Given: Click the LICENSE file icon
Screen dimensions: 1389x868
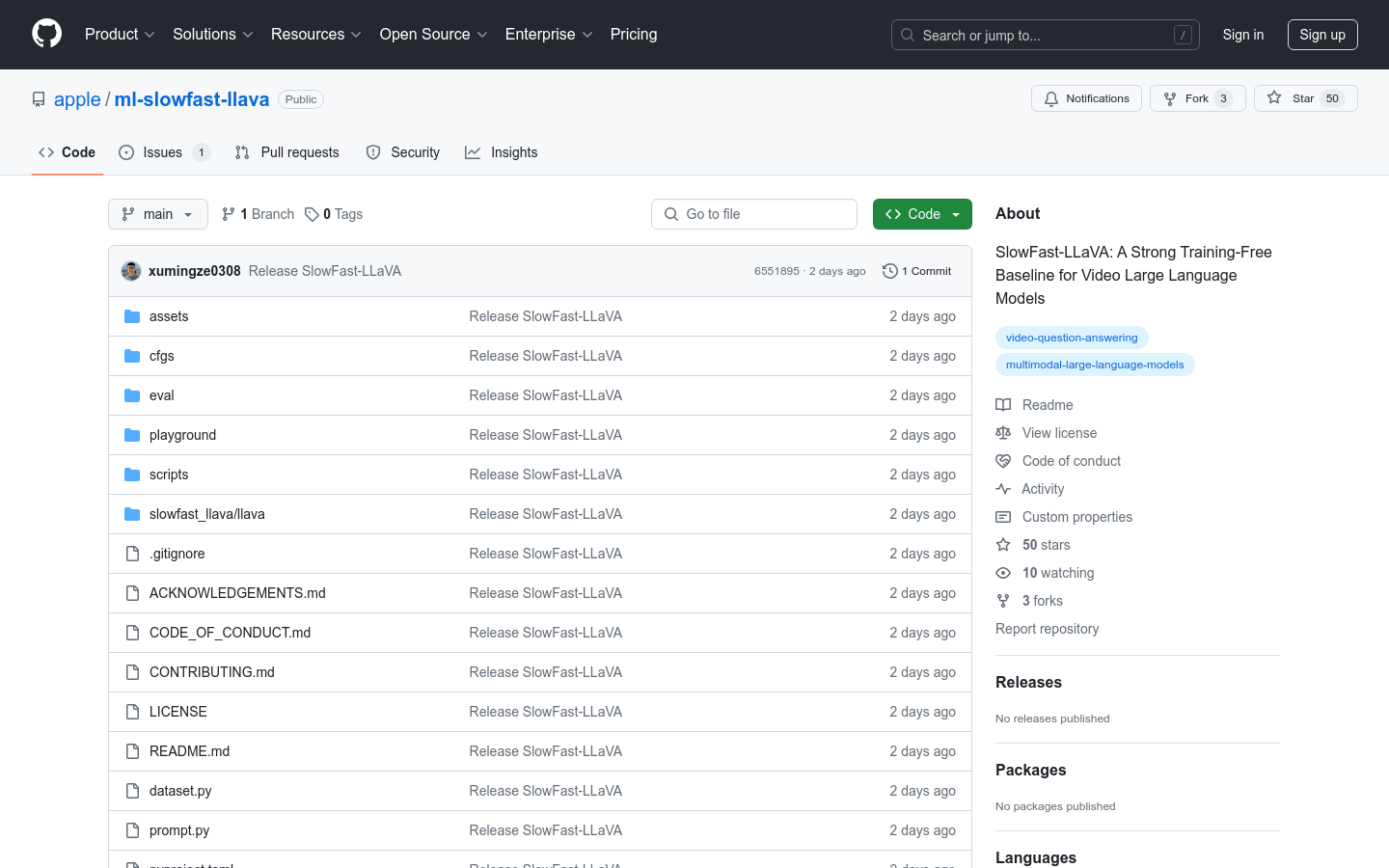Looking at the screenshot, I should pos(132,712).
